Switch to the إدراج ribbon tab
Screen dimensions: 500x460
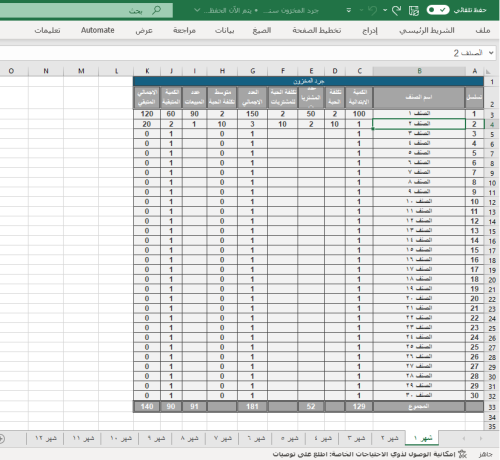pyautogui.click(x=370, y=31)
